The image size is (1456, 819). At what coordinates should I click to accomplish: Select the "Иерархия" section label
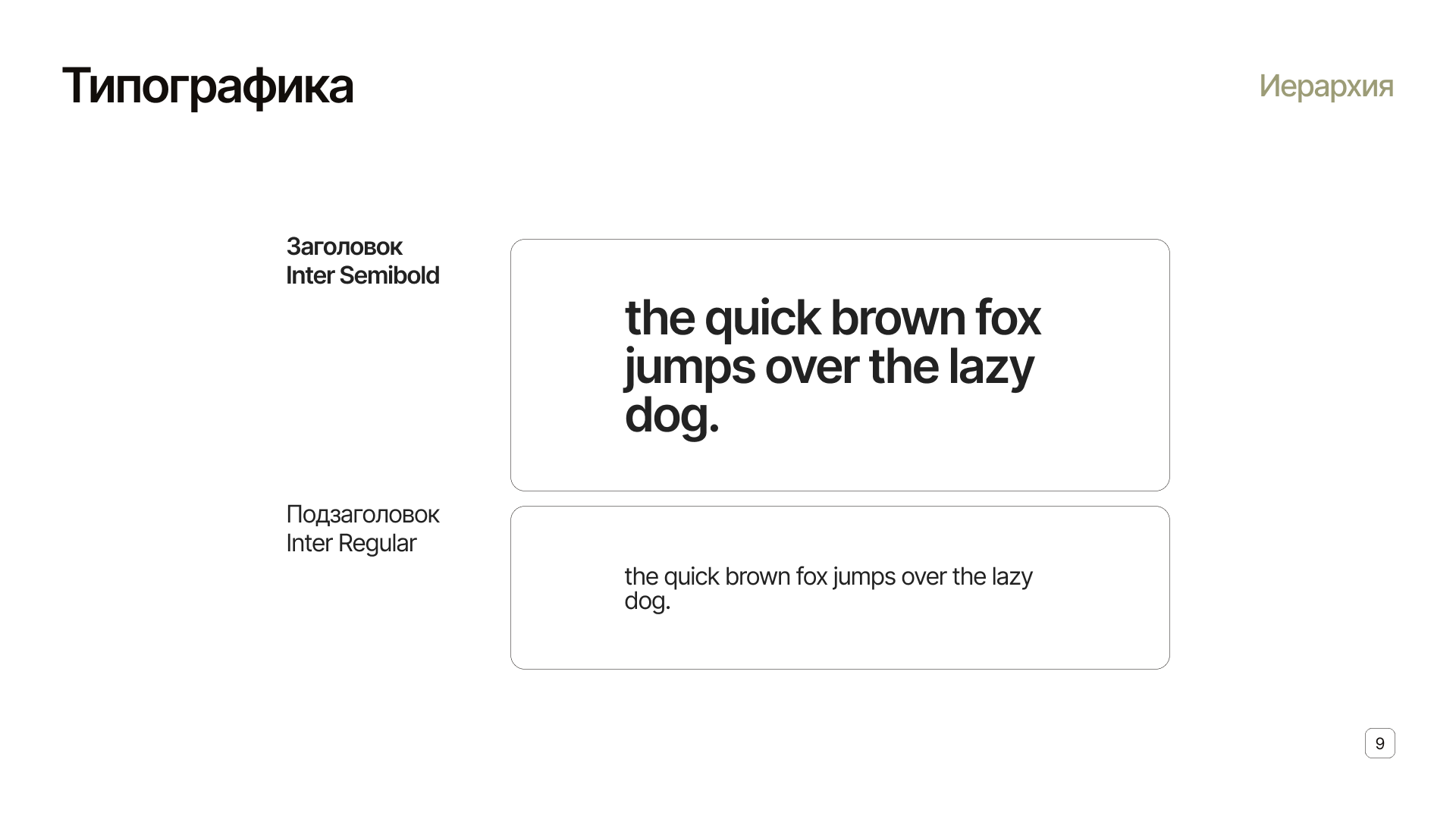pyautogui.click(x=1326, y=86)
